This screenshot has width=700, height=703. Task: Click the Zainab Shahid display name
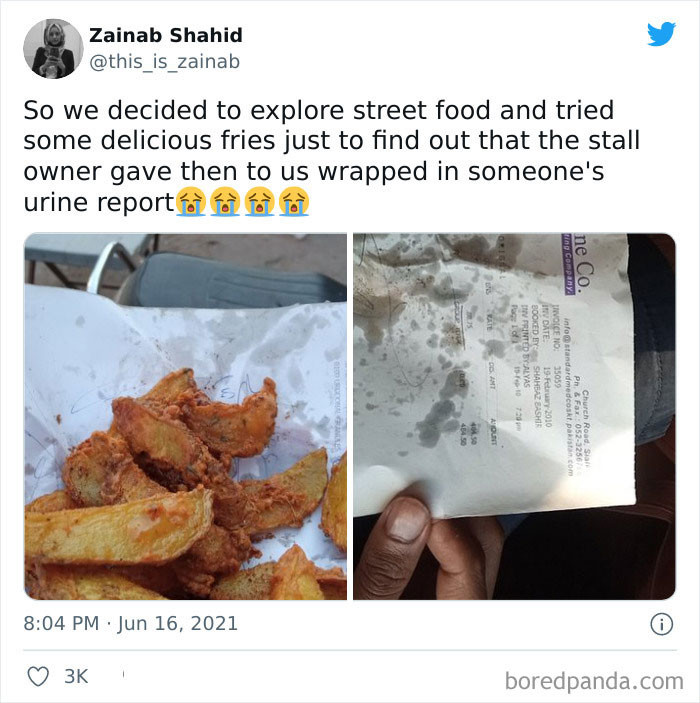pyautogui.click(x=166, y=35)
